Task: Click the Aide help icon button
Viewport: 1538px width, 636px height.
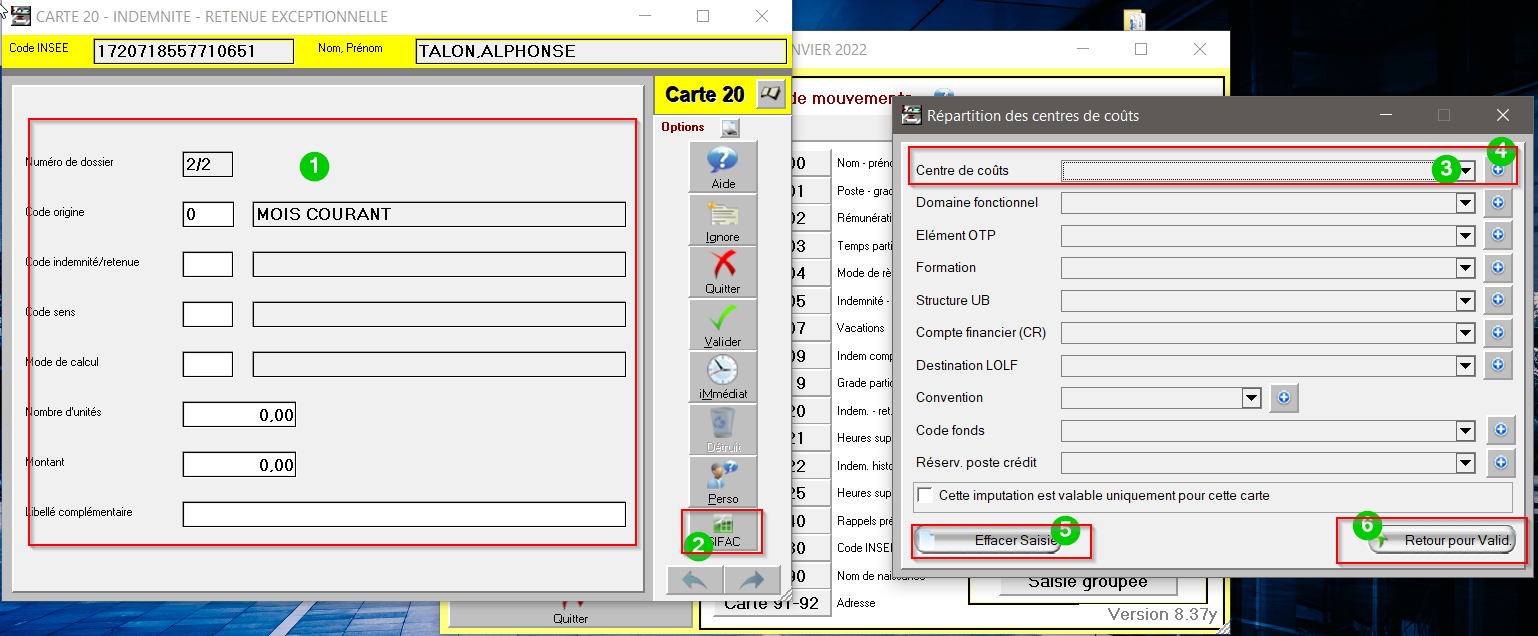Action: pyautogui.click(x=723, y=166)
